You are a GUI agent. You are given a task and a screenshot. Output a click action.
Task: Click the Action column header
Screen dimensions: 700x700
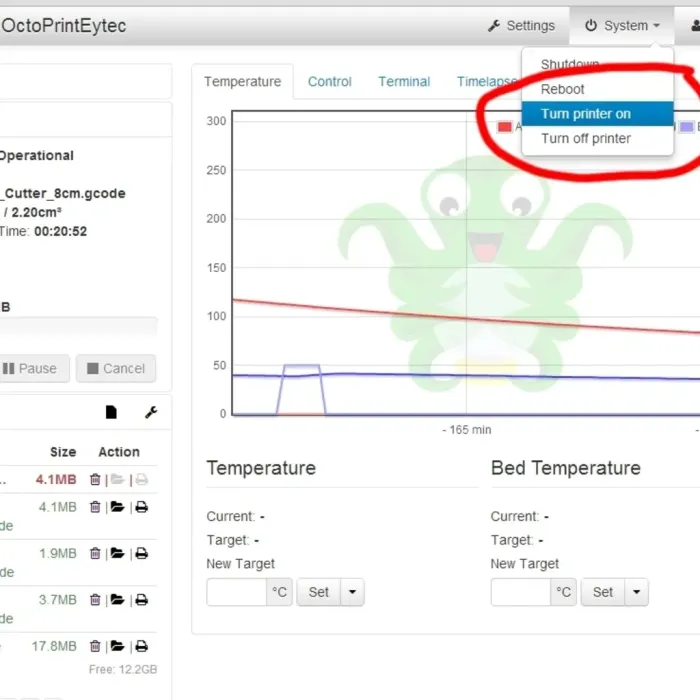click(119, 452)
